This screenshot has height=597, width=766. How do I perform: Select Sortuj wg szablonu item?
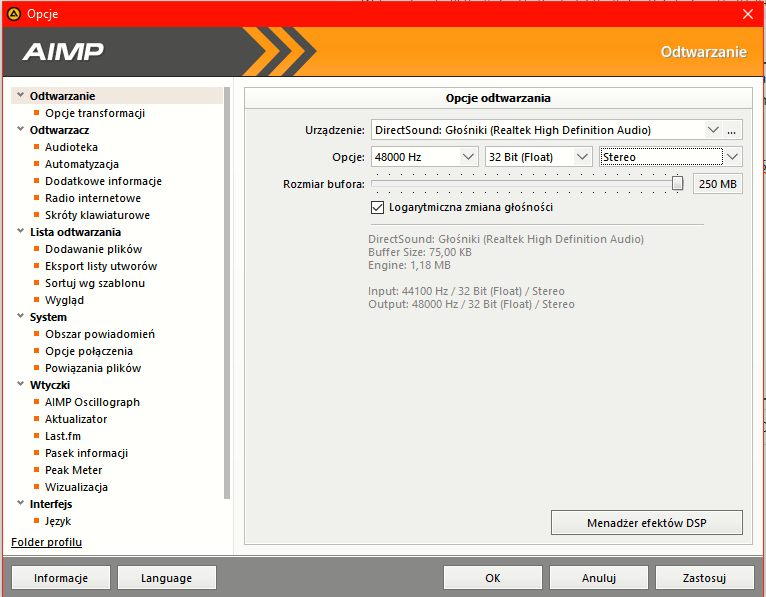[x=95, y=283]
